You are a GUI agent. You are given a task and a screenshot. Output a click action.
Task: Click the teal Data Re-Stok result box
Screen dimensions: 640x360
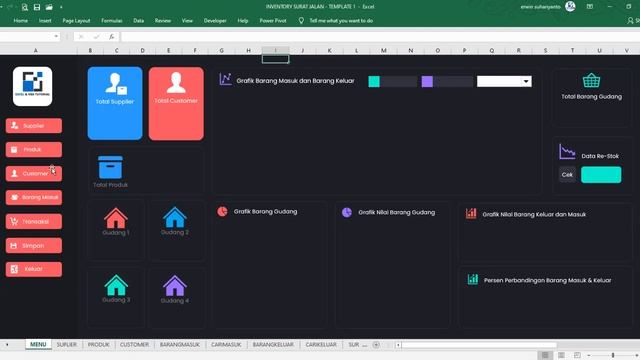click(x=601, y=175)
